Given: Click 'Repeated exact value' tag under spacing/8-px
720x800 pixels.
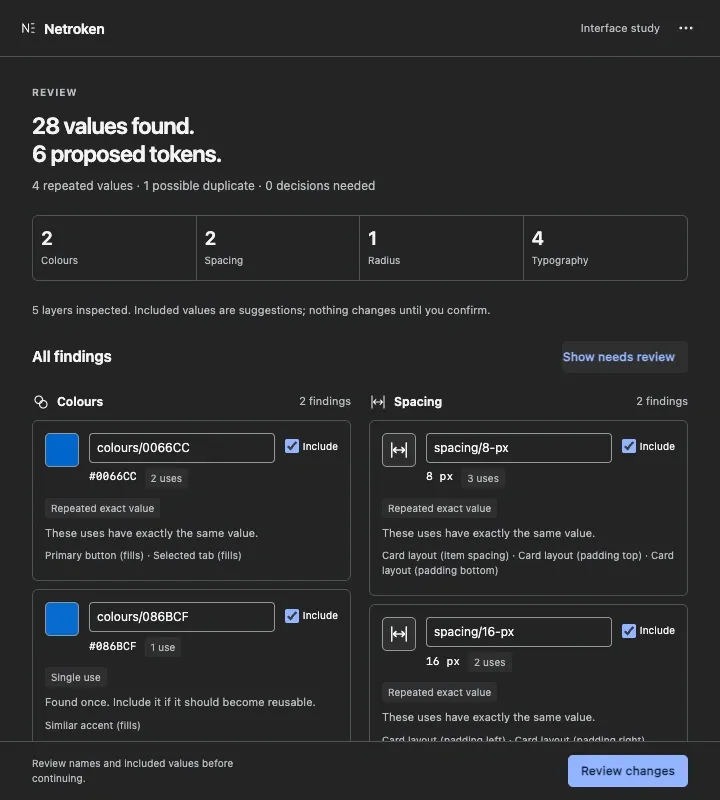Looking at the screenshot, I should pos(439,509).
